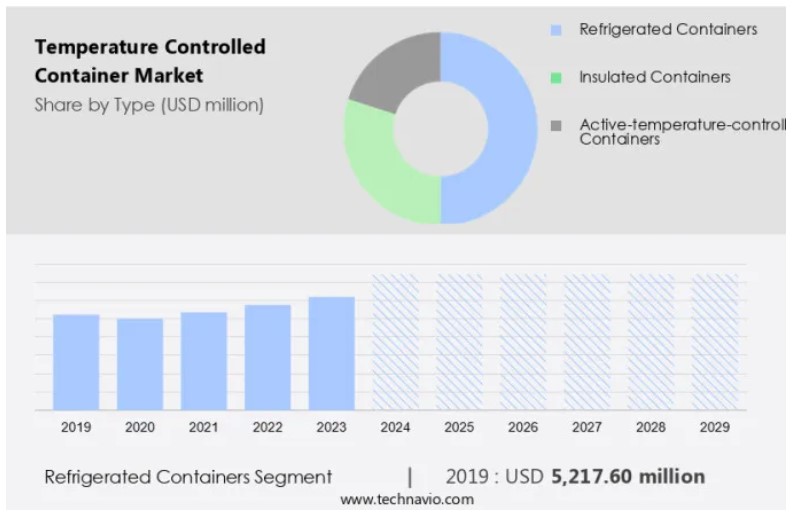The width and height of the screenshot is (799, 526).
Task: Select the Active-temperature-controlled Containers legend label
Action: tap(682, 132)
